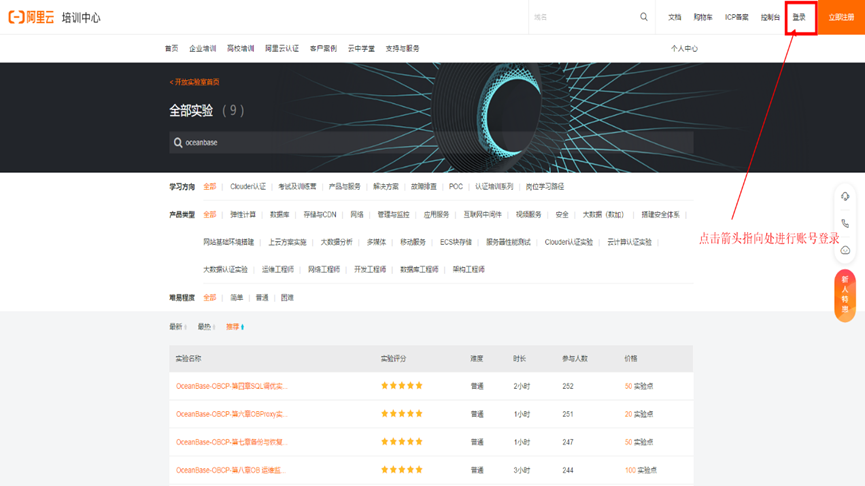The image size is (865, 486).
Task: Filter product type 应用服务
Action: click(x=436, y=215)
